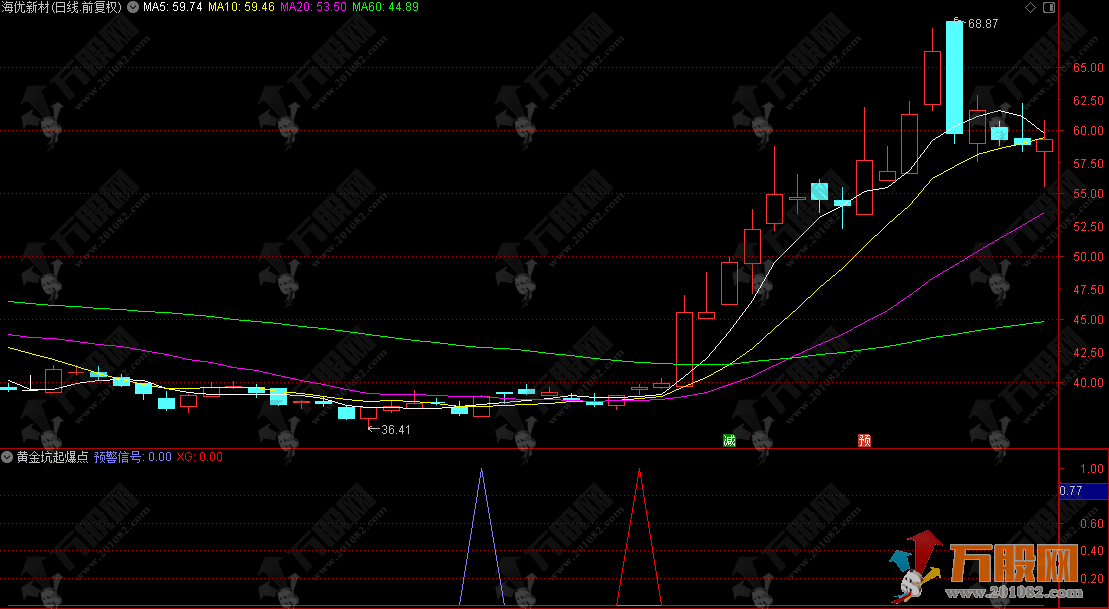Click the red 预 marker icon
The image size is (1109, 609).
click(x=864, y=440)
